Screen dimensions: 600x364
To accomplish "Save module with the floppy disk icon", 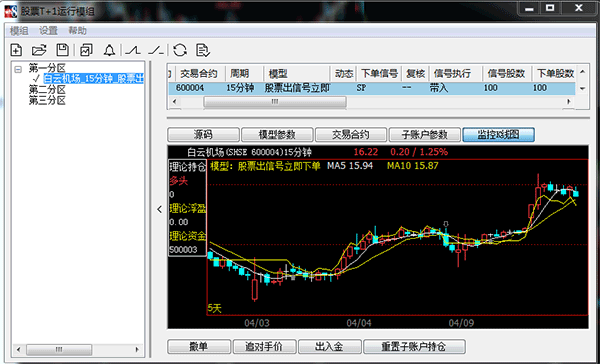I will coord(62,50).
